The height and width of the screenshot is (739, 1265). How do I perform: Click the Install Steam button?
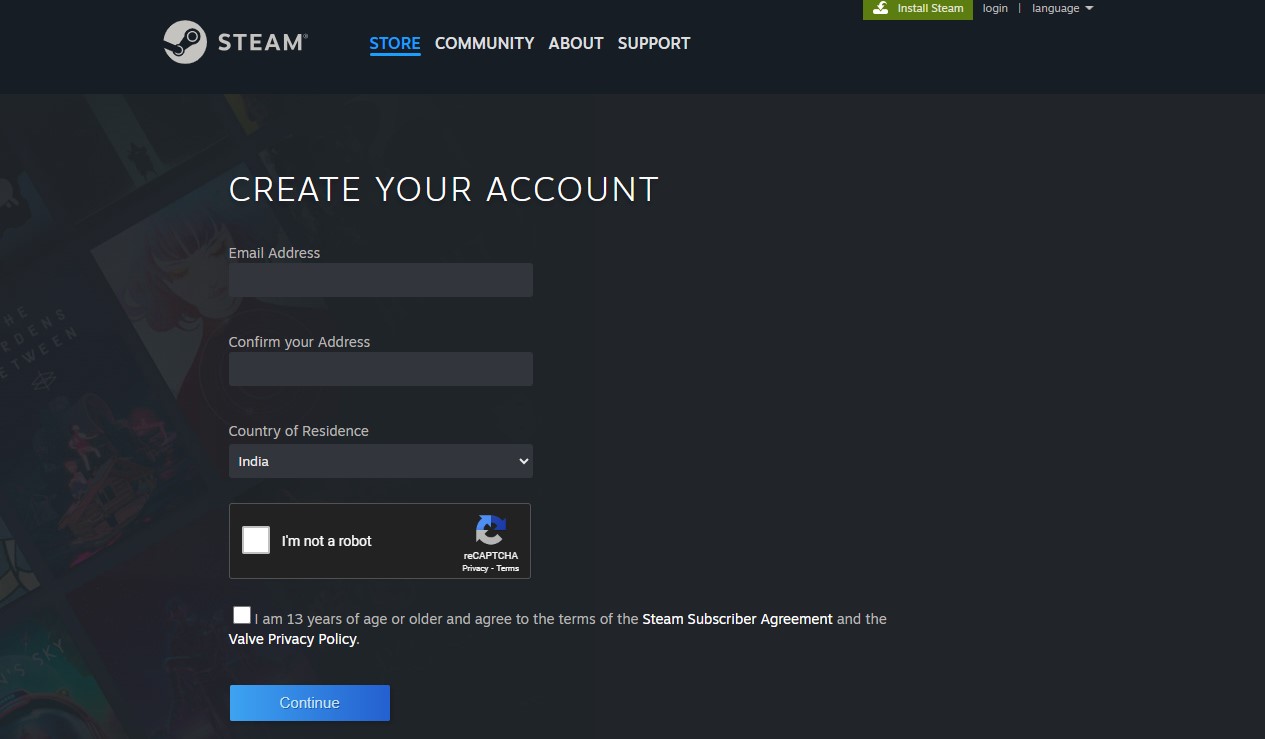point(918,8)
